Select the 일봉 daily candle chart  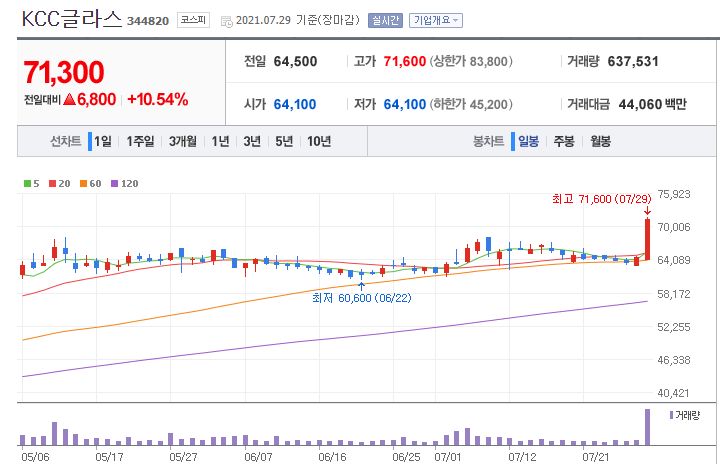pyautogui.click(x=528, y=141)
